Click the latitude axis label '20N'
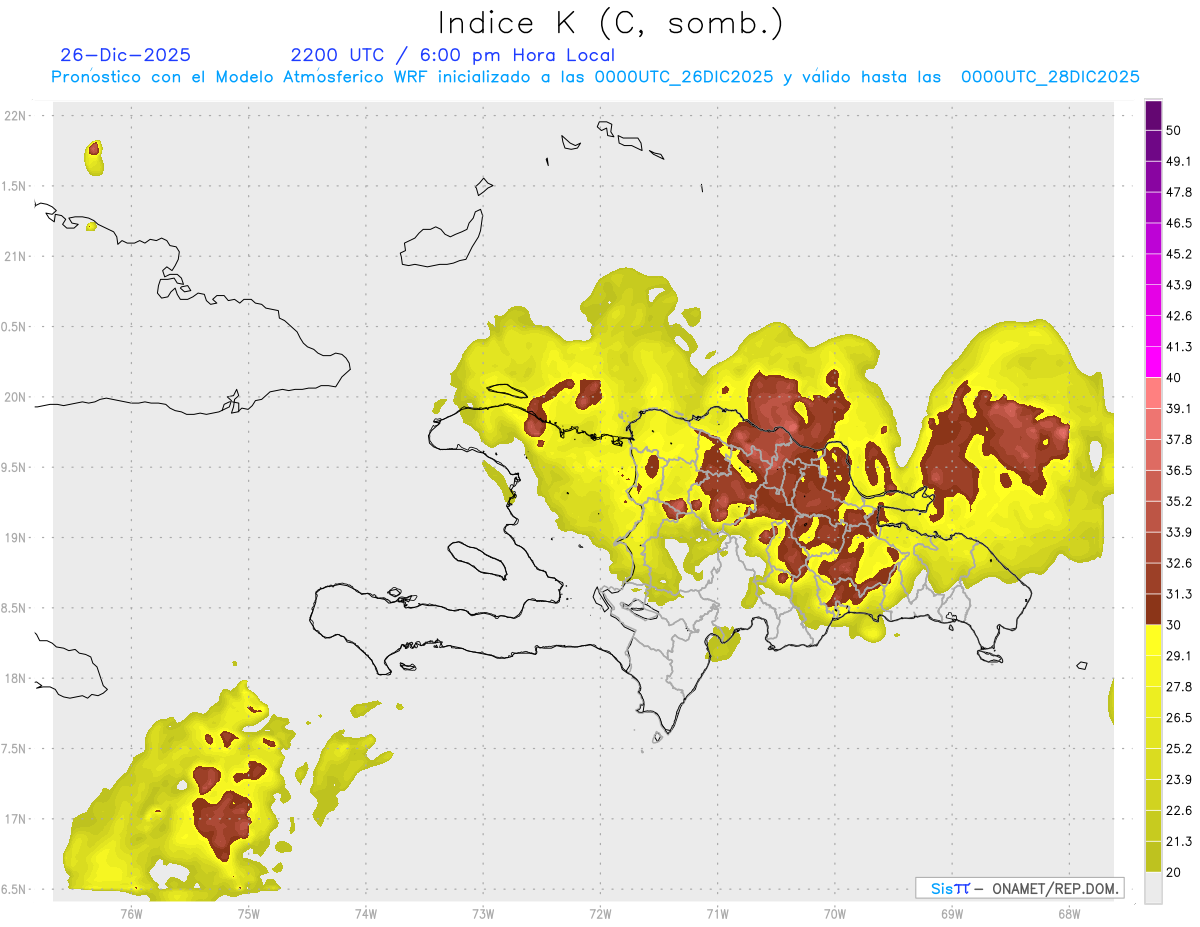1200x927 pixels. point(15,397)
